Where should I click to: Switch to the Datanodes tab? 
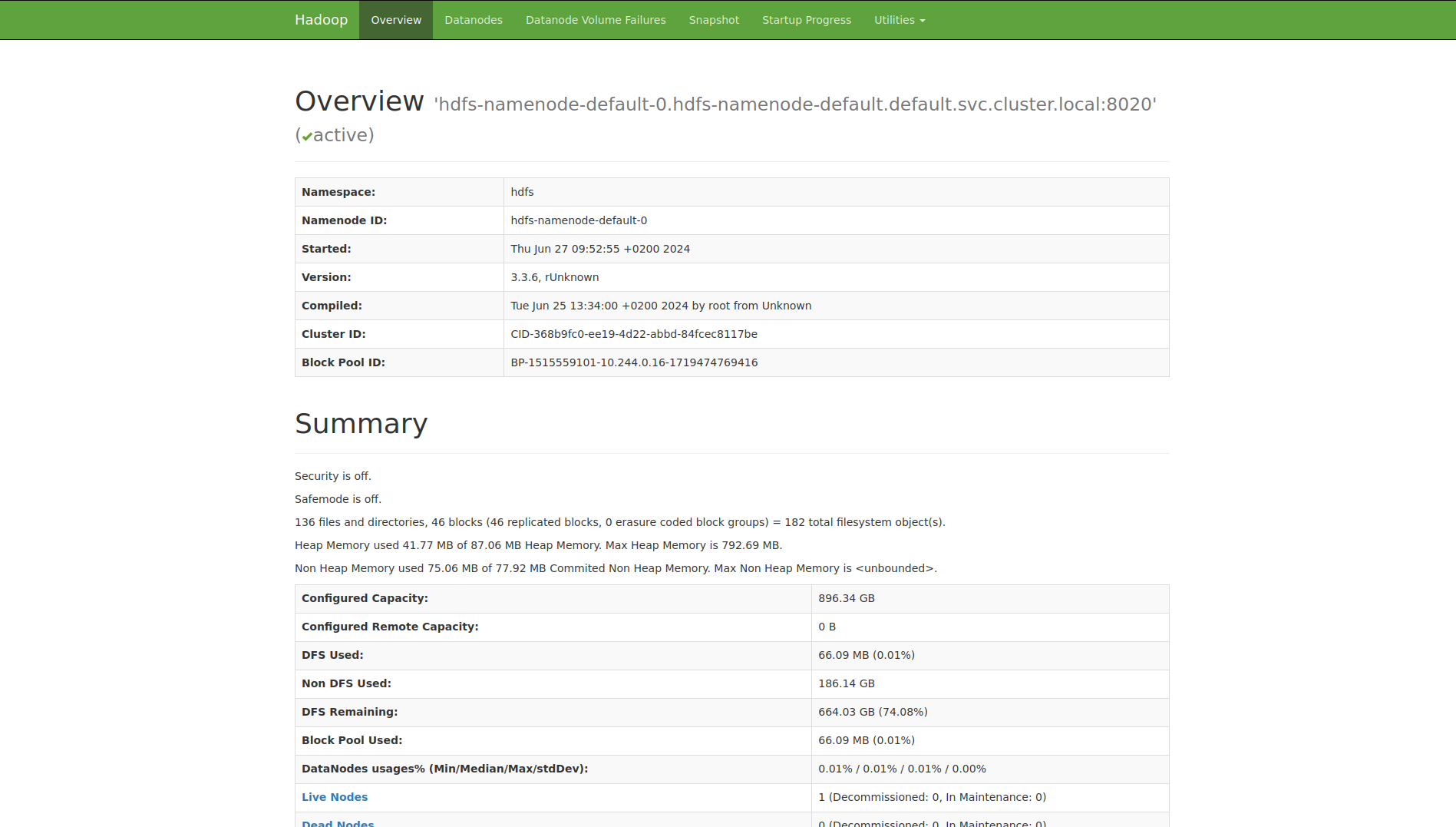coord(473,19)
